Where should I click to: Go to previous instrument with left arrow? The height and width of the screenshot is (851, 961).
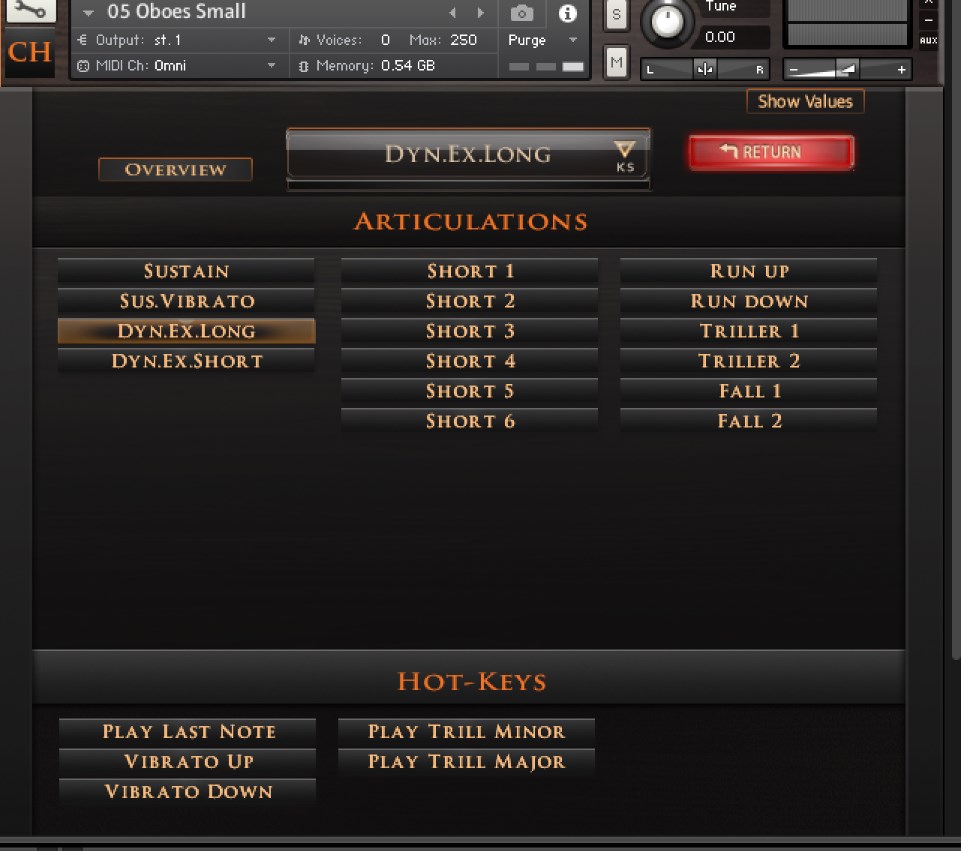point(452,13)
